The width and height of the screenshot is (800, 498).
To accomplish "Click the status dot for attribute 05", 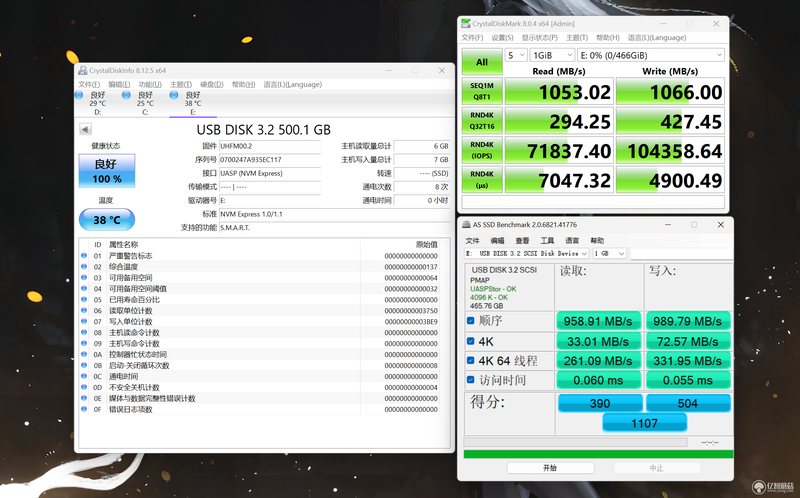I will 84,300.
